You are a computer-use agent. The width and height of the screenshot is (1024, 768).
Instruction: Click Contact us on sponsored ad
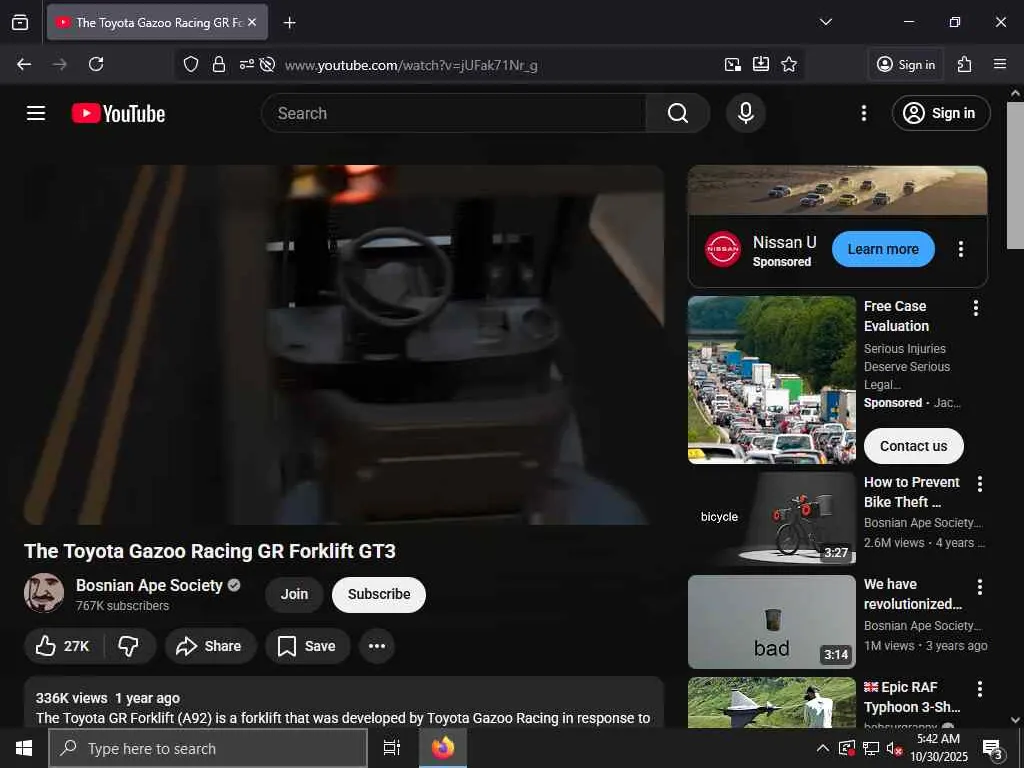pos(913,446)
